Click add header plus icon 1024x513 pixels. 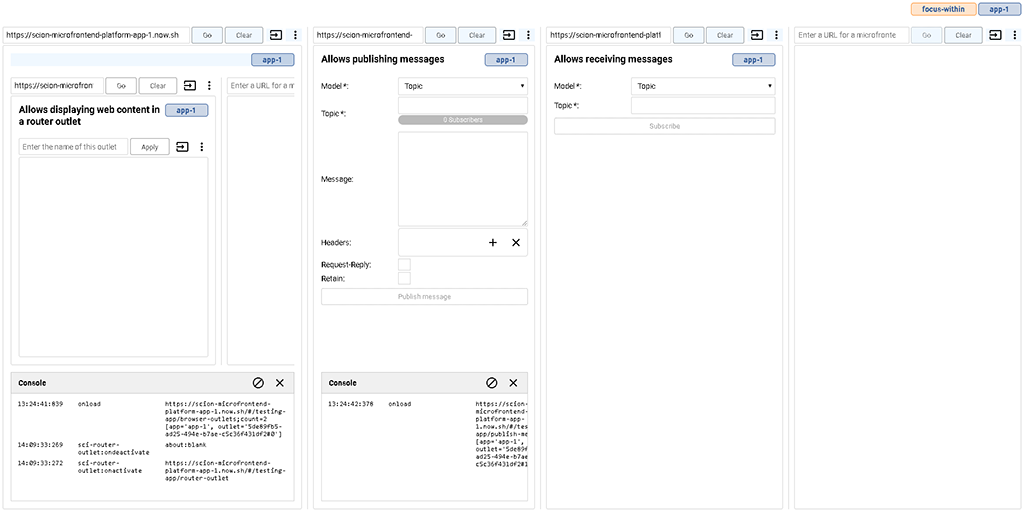tap(492, 242)
